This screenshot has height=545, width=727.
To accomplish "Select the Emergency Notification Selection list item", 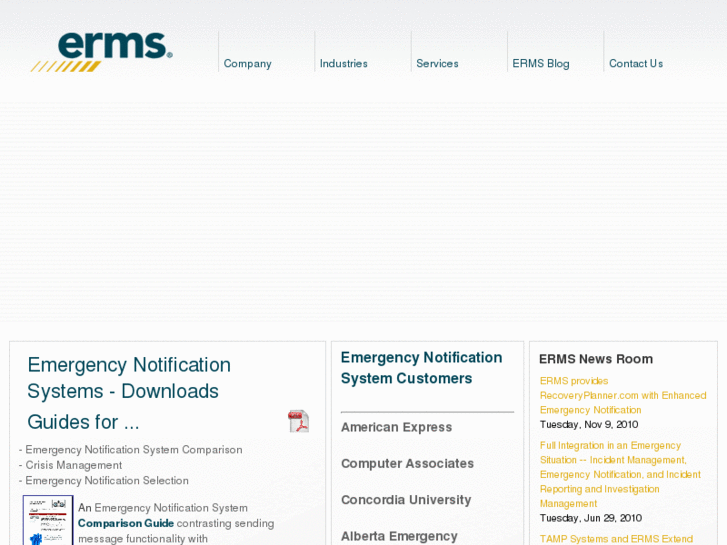I will click(107, 481).
